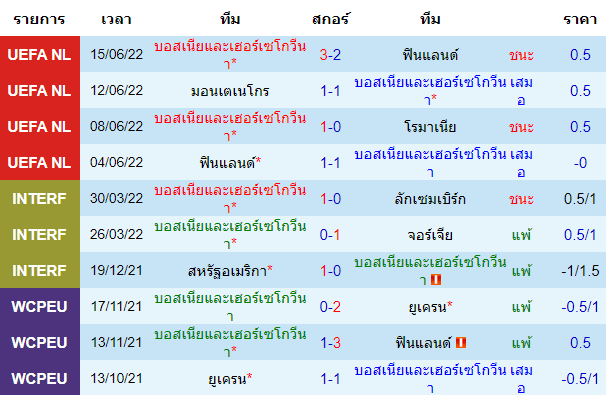606x395 pixels.
Task: Click away team โรมาเนีย
Action: (430, 126)
